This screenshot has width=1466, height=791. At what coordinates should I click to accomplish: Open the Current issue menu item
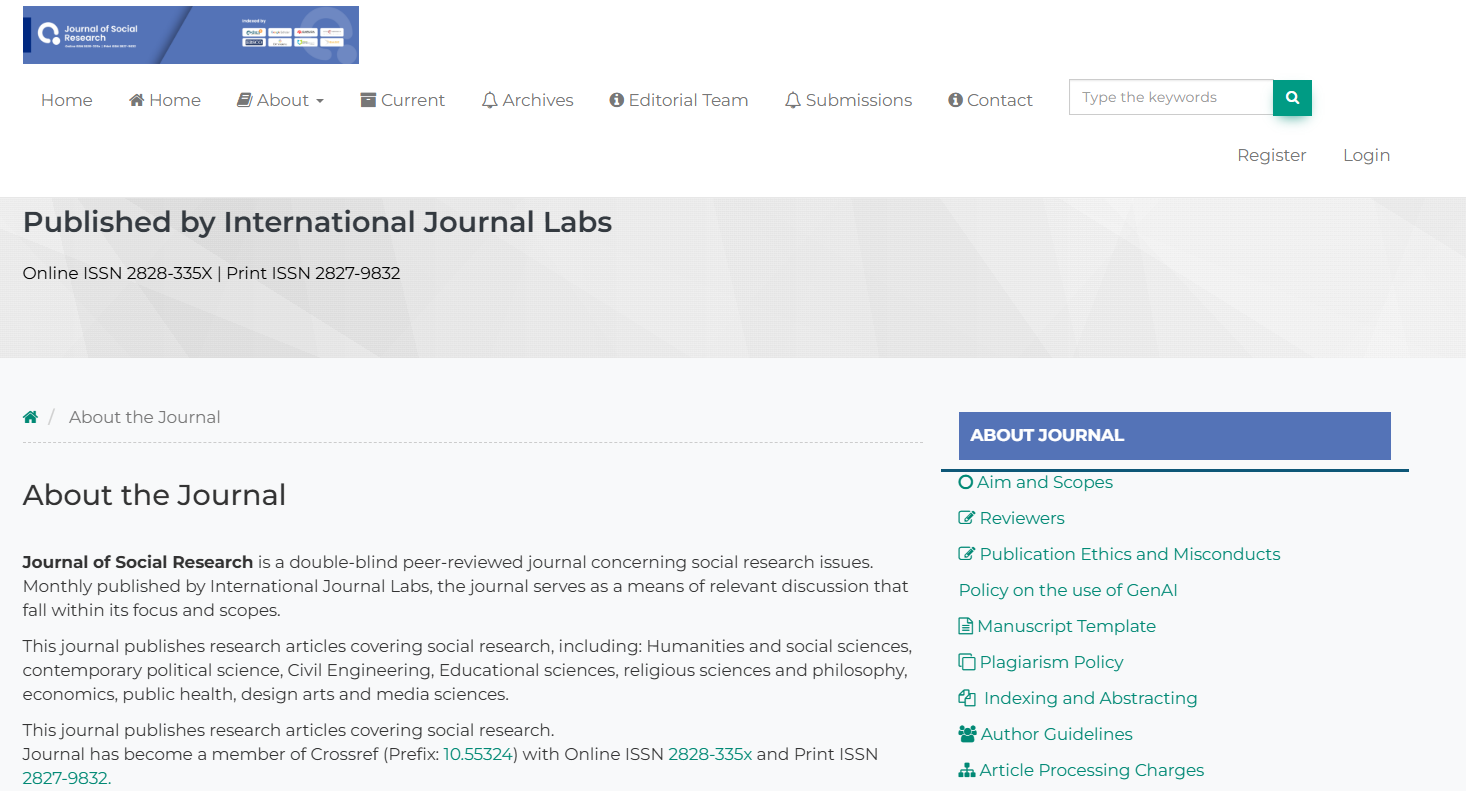pos(402,100)
